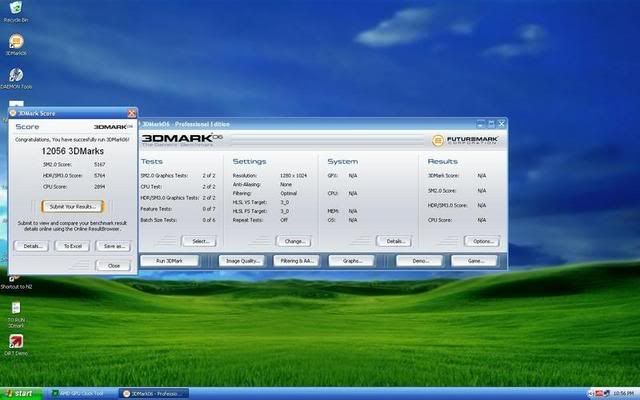Close the 3DMark Score window with X
The width and height of the screenshot is (640, 400).
tap(132, 113)
